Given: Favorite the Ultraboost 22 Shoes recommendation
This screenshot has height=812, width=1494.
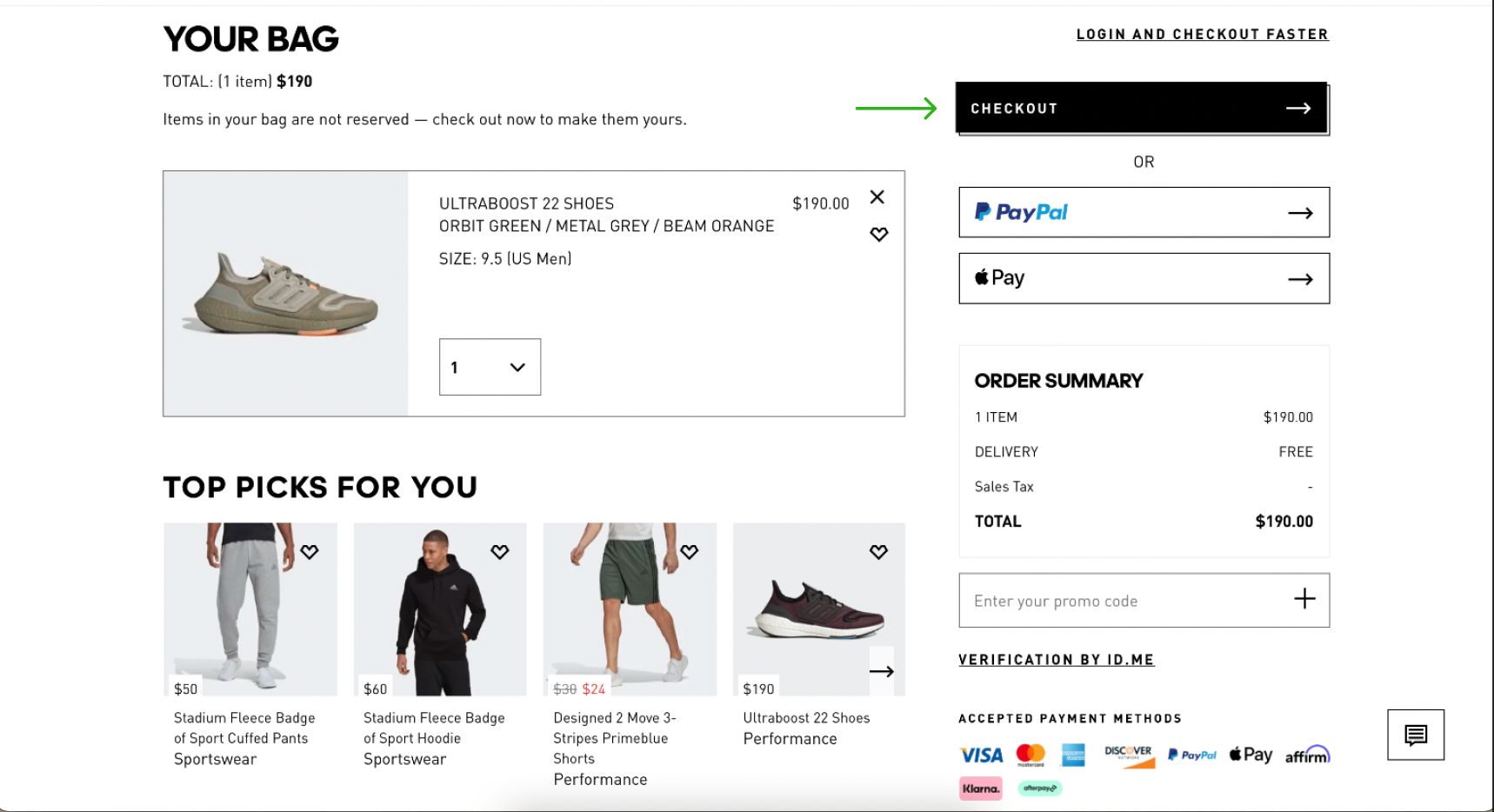Looking at the screenshot, I should 878,552.
